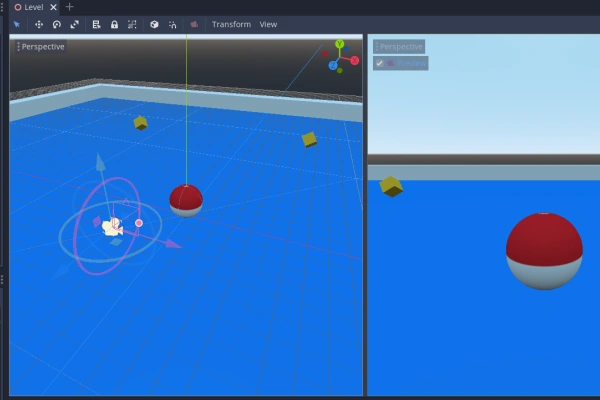Activate the Select Mode arrow tool
This screenshot has height=400, width=600.
pos(17,24)
